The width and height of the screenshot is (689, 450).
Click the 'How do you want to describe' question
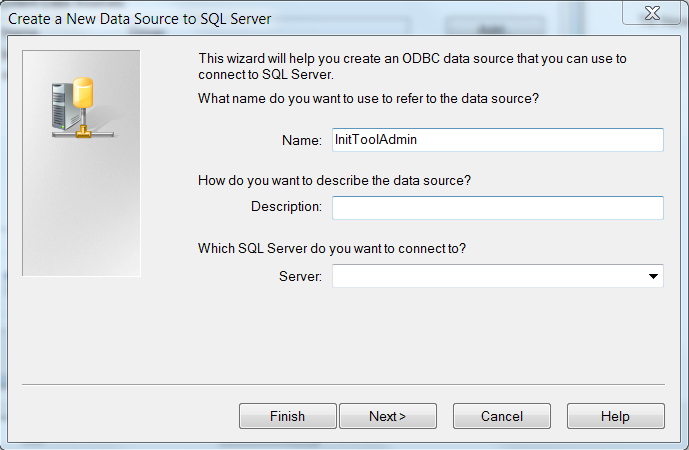pyautogui.click(x=334, y=180)
